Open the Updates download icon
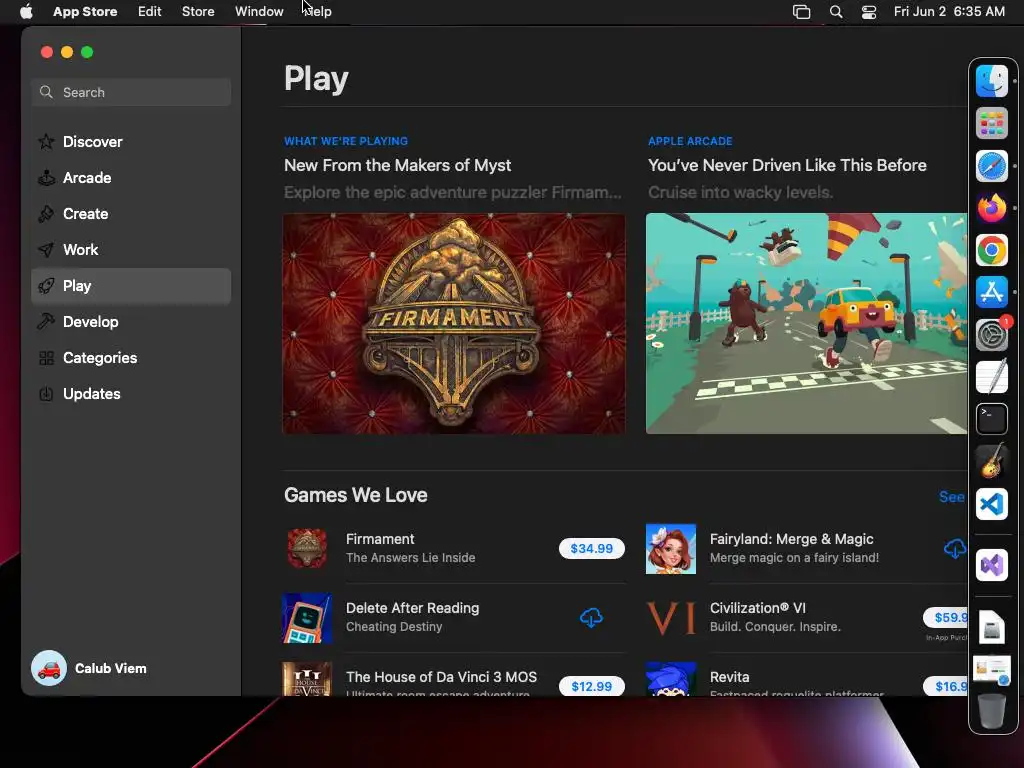 coord(46,394)
